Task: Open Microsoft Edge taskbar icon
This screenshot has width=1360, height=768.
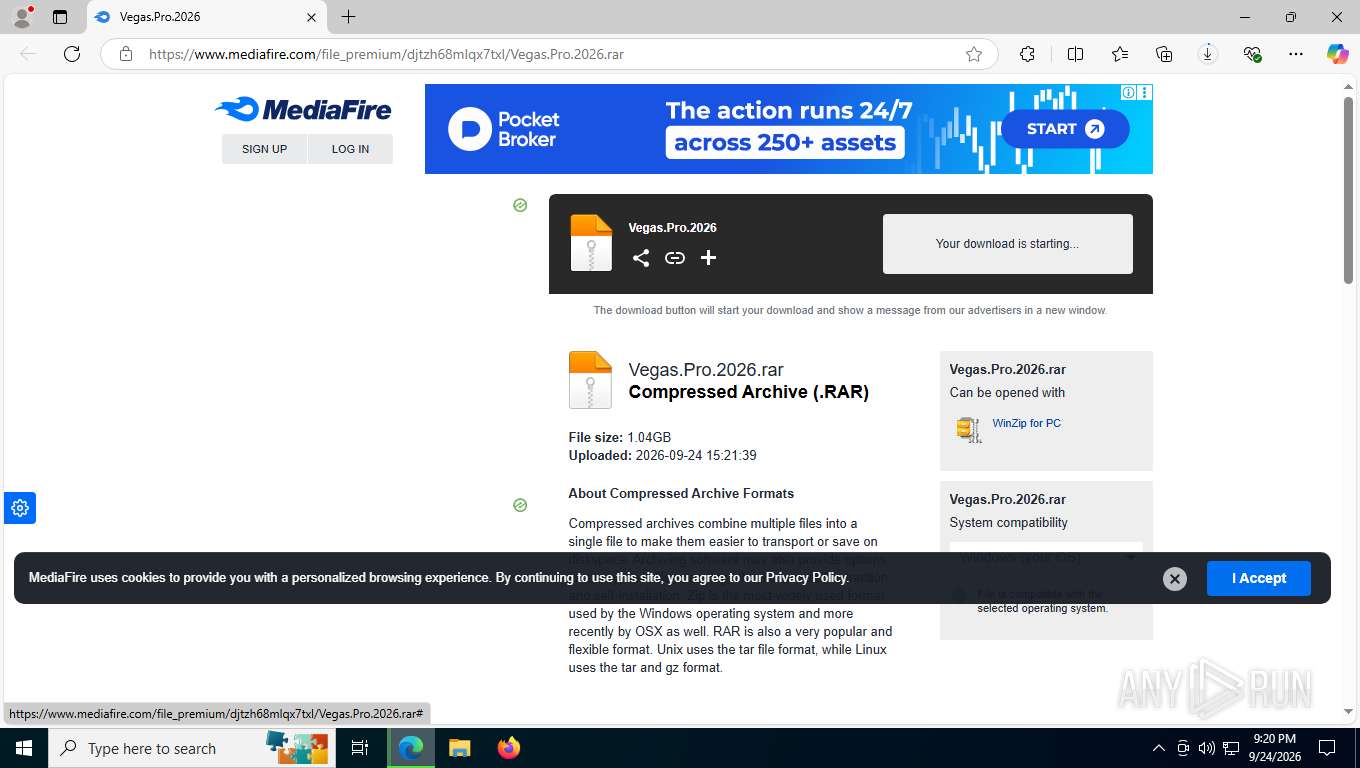Action: click(410, 748)
